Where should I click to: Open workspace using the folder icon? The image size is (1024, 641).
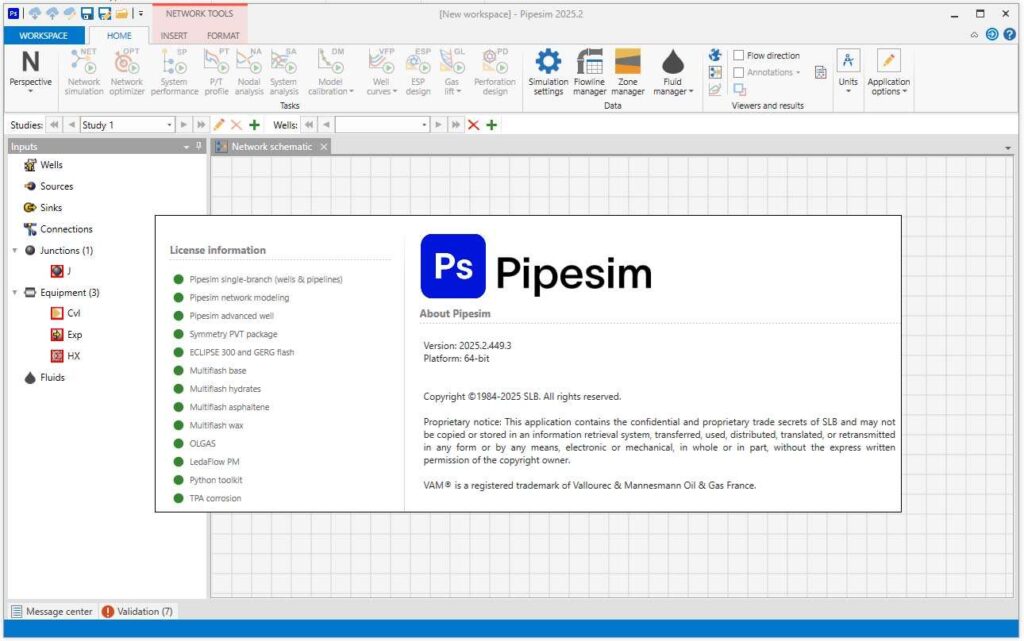click(x=121, y=13)
